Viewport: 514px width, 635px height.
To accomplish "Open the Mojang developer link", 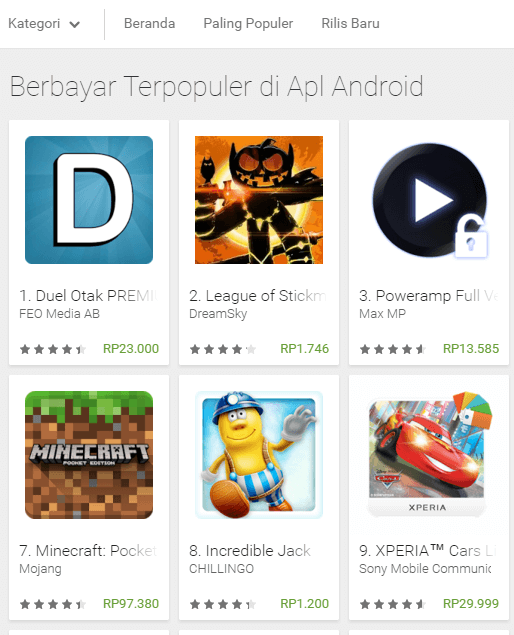I will (40, 569).
